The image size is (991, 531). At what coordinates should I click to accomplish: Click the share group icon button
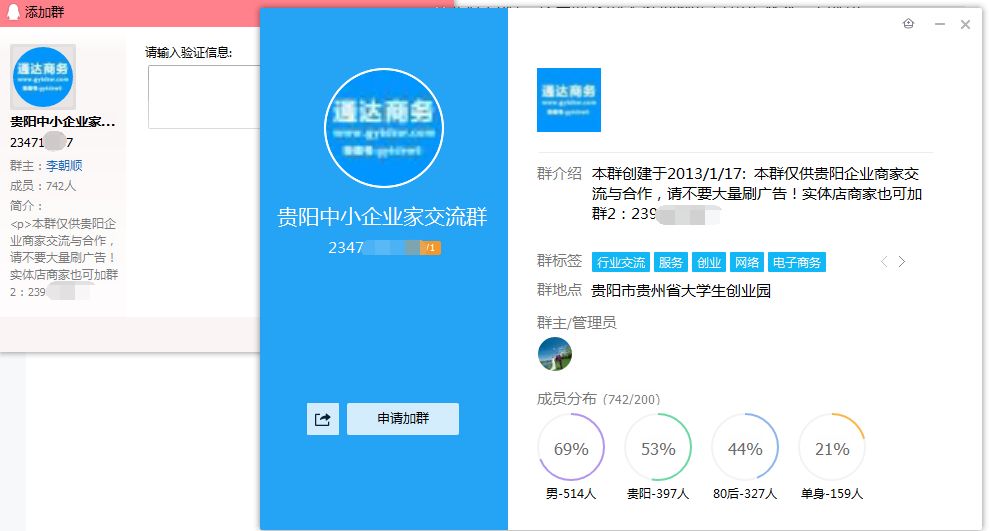322,420
